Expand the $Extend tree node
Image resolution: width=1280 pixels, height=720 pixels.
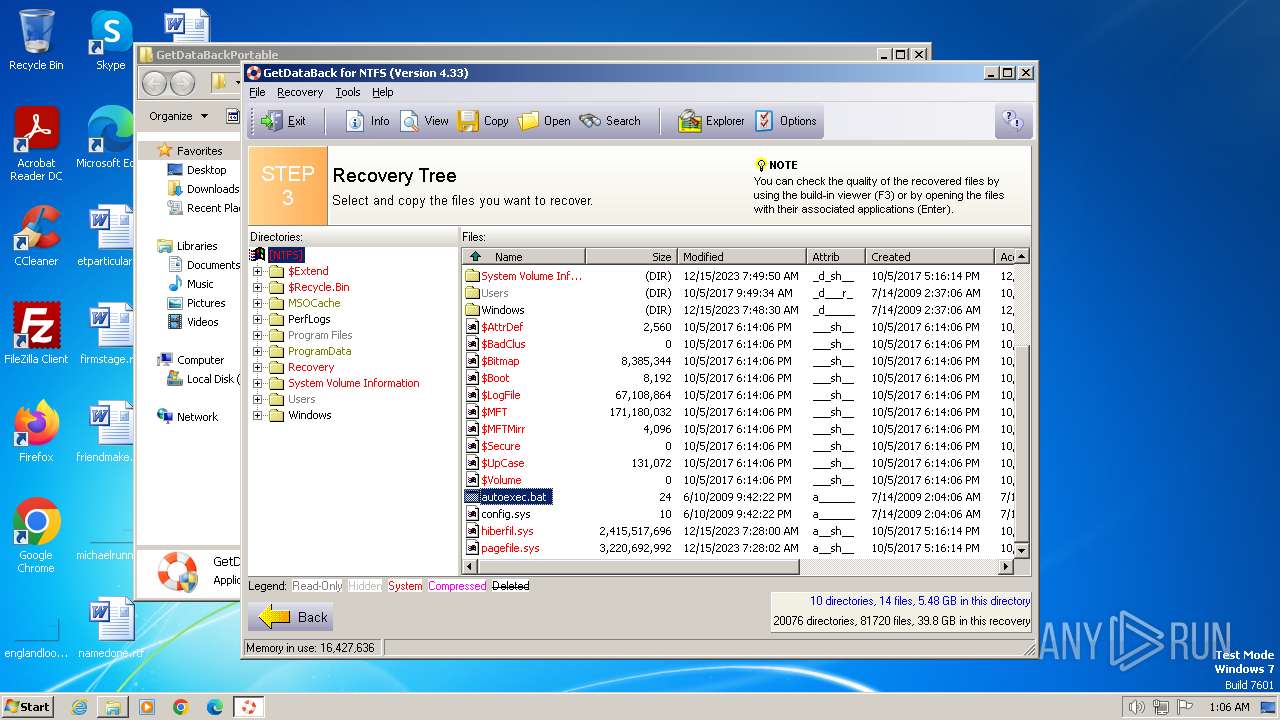click(x=258, y=271)
